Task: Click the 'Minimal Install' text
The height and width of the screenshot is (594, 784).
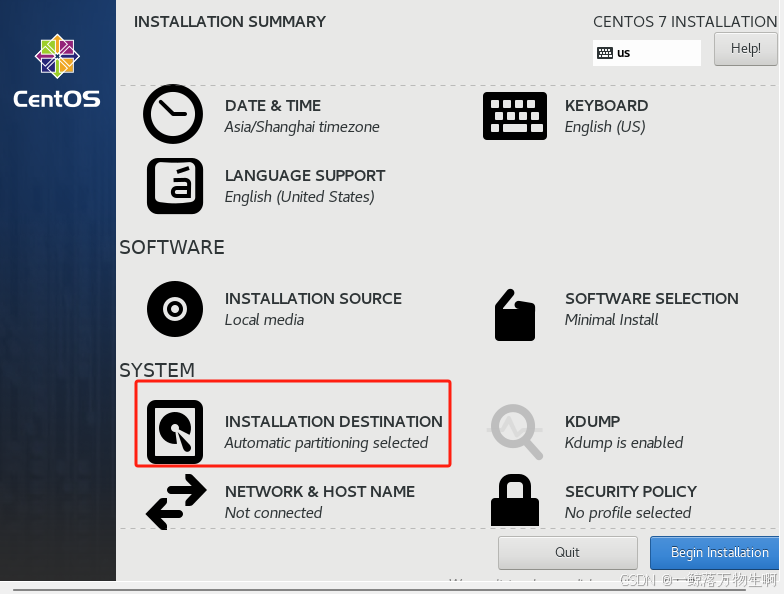Action: pos(612,320)
